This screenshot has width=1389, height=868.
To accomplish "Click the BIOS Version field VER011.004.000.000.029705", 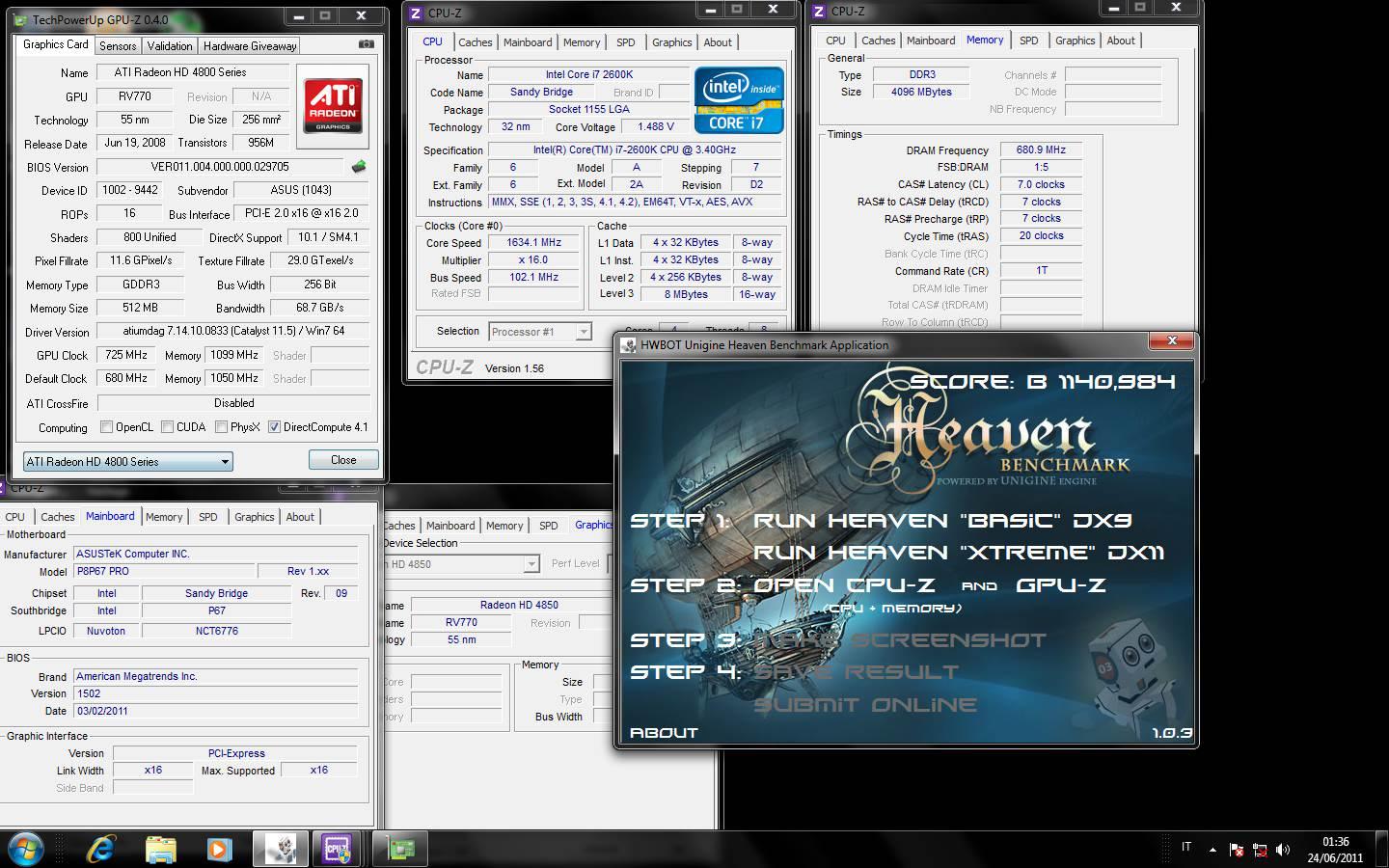I will (x=220, y=167).
